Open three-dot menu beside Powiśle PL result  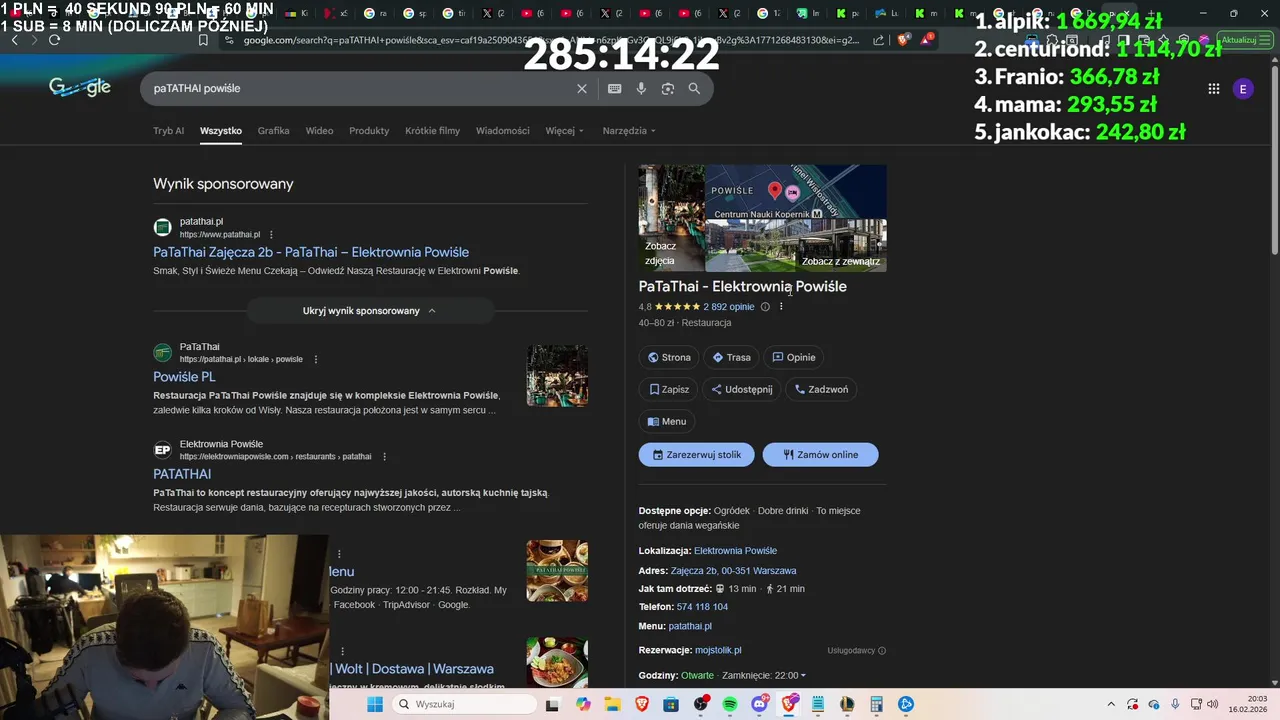point(316,359)
